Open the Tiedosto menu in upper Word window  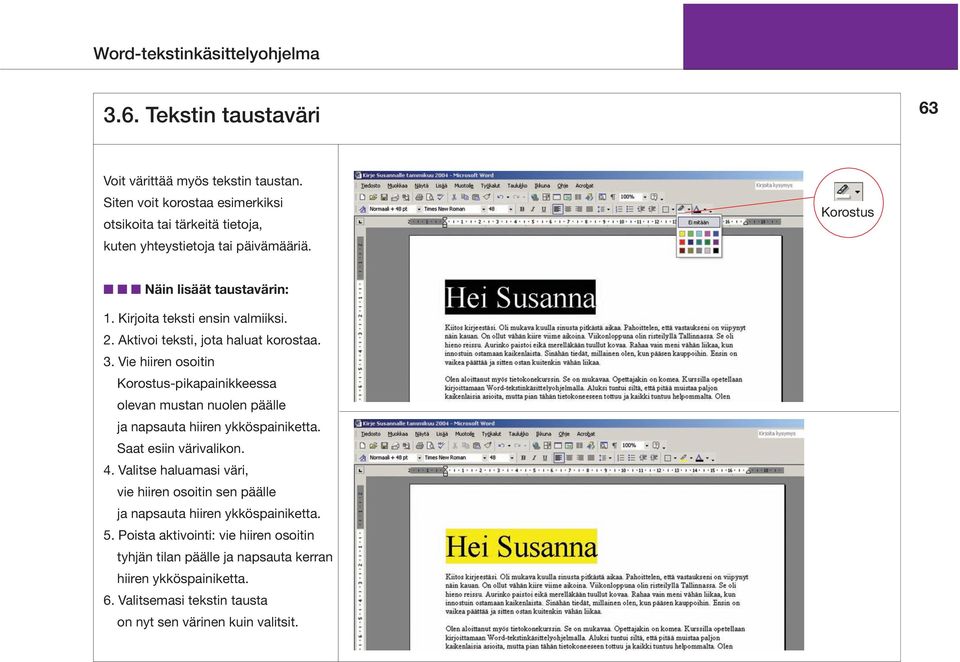[370, 186]
